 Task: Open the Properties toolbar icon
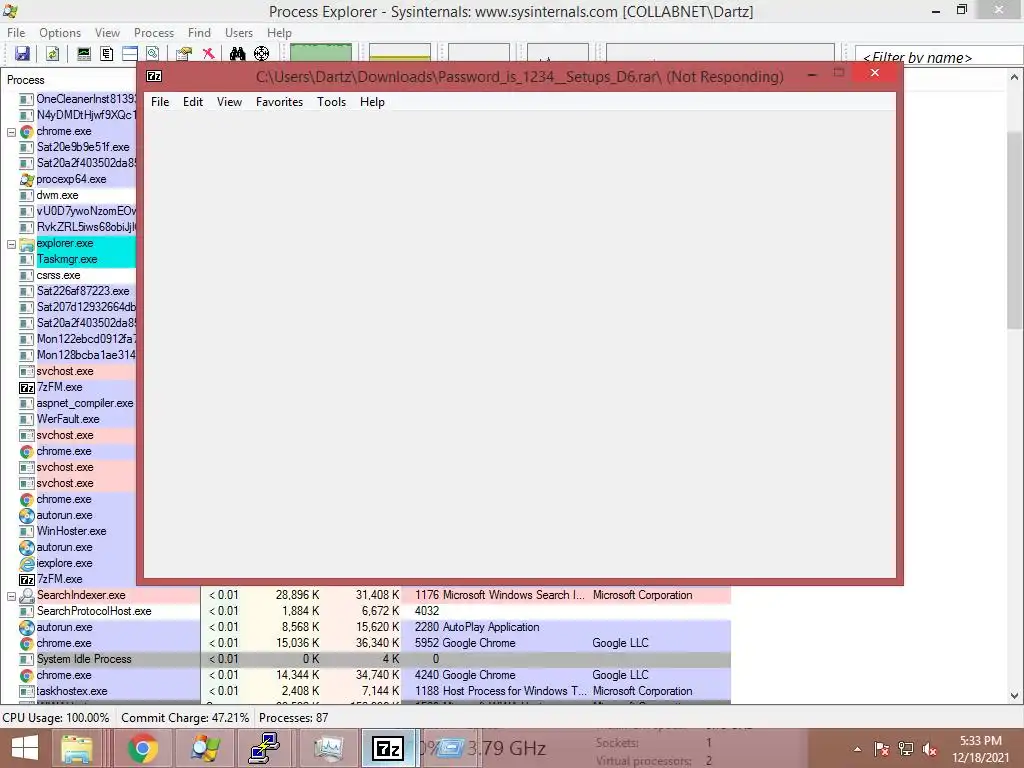(x=184, y=54)
